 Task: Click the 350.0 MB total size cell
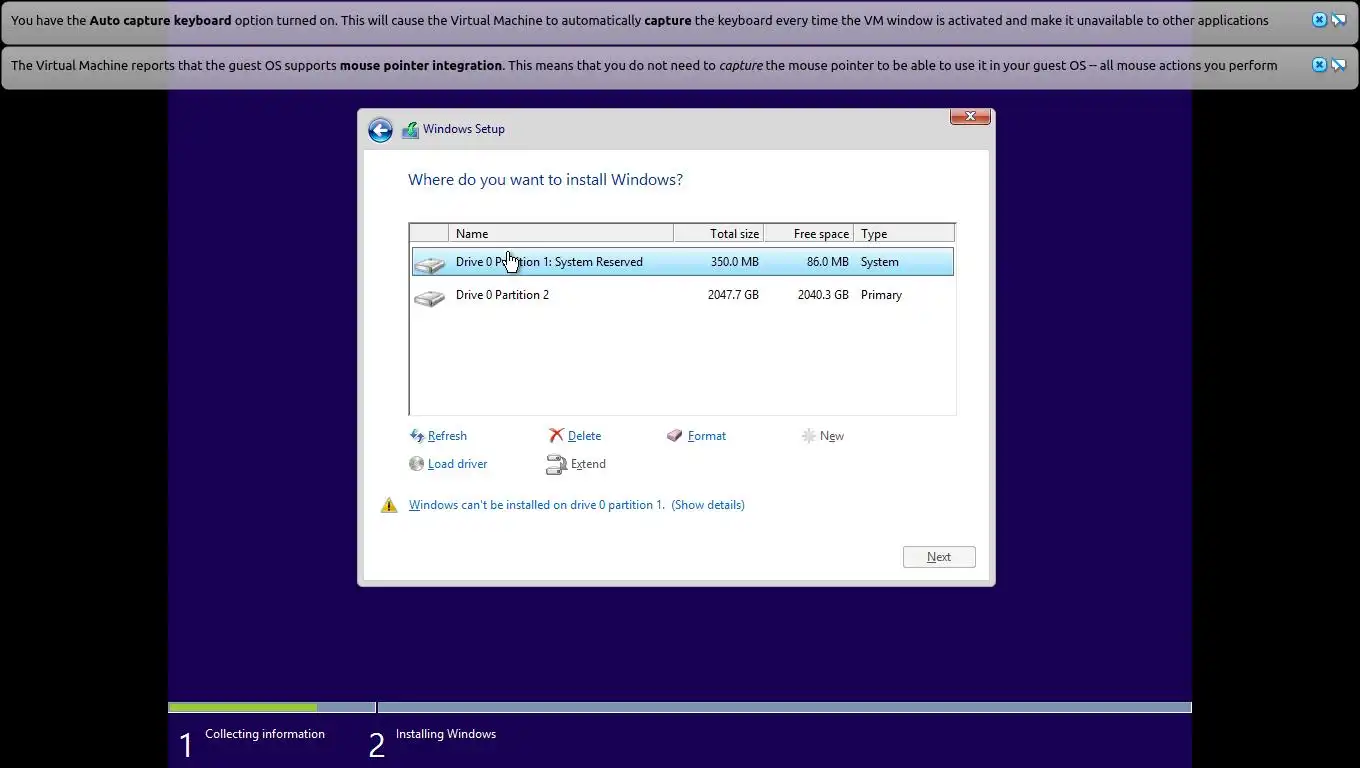(x=735, y=262)
